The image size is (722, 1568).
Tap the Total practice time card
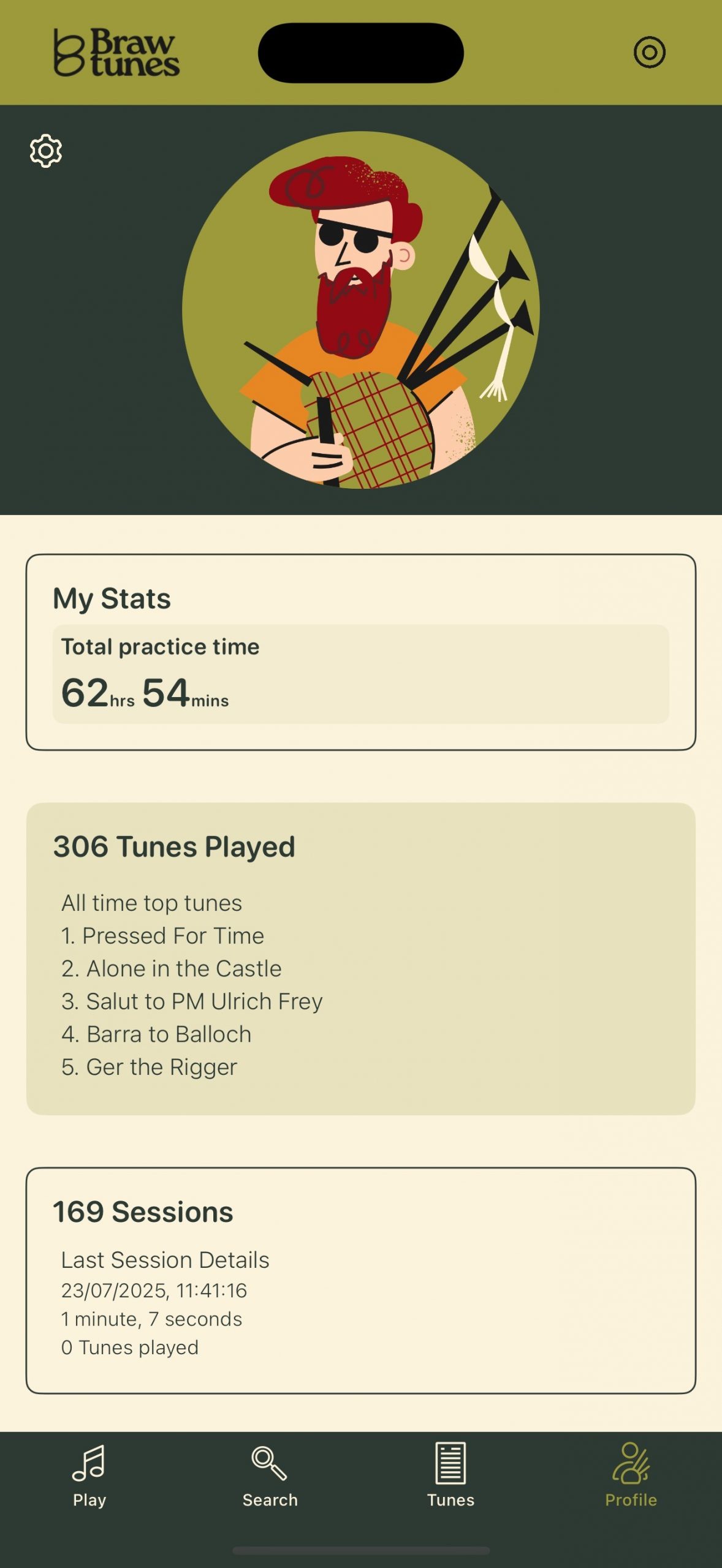coord(360,674)
